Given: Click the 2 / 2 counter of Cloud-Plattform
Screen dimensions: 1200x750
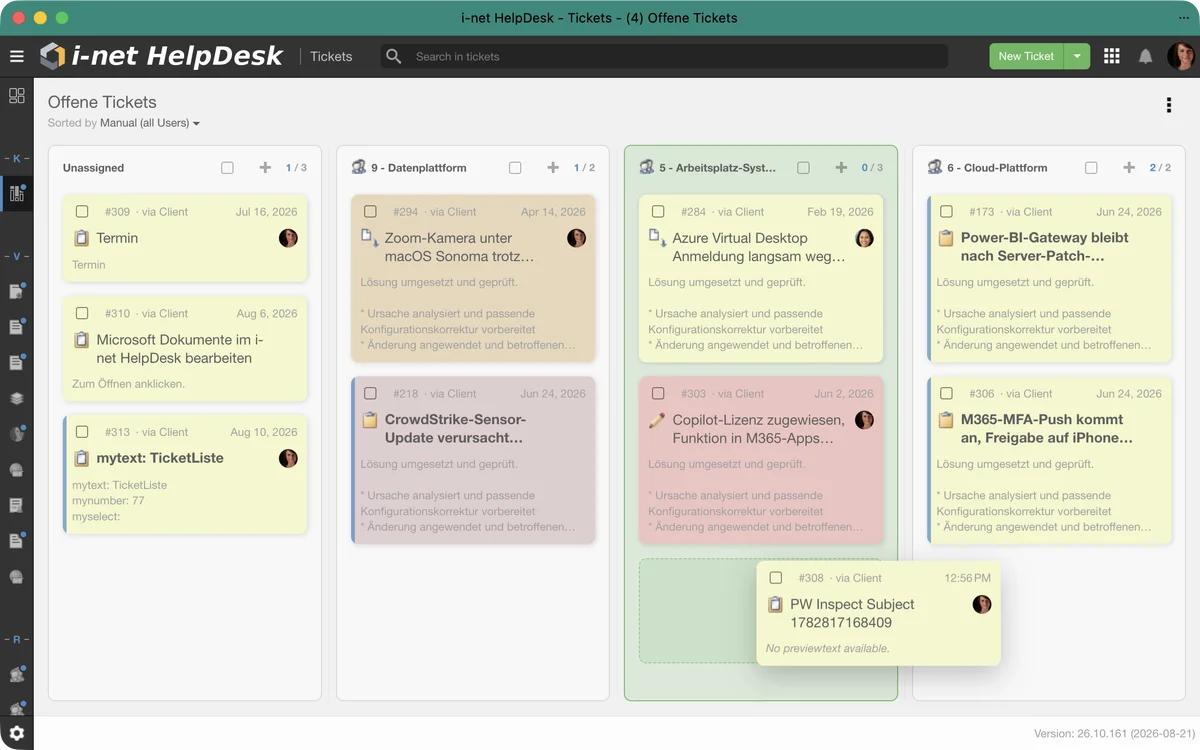Looking at the screenshot, I should click(1160, 168).
